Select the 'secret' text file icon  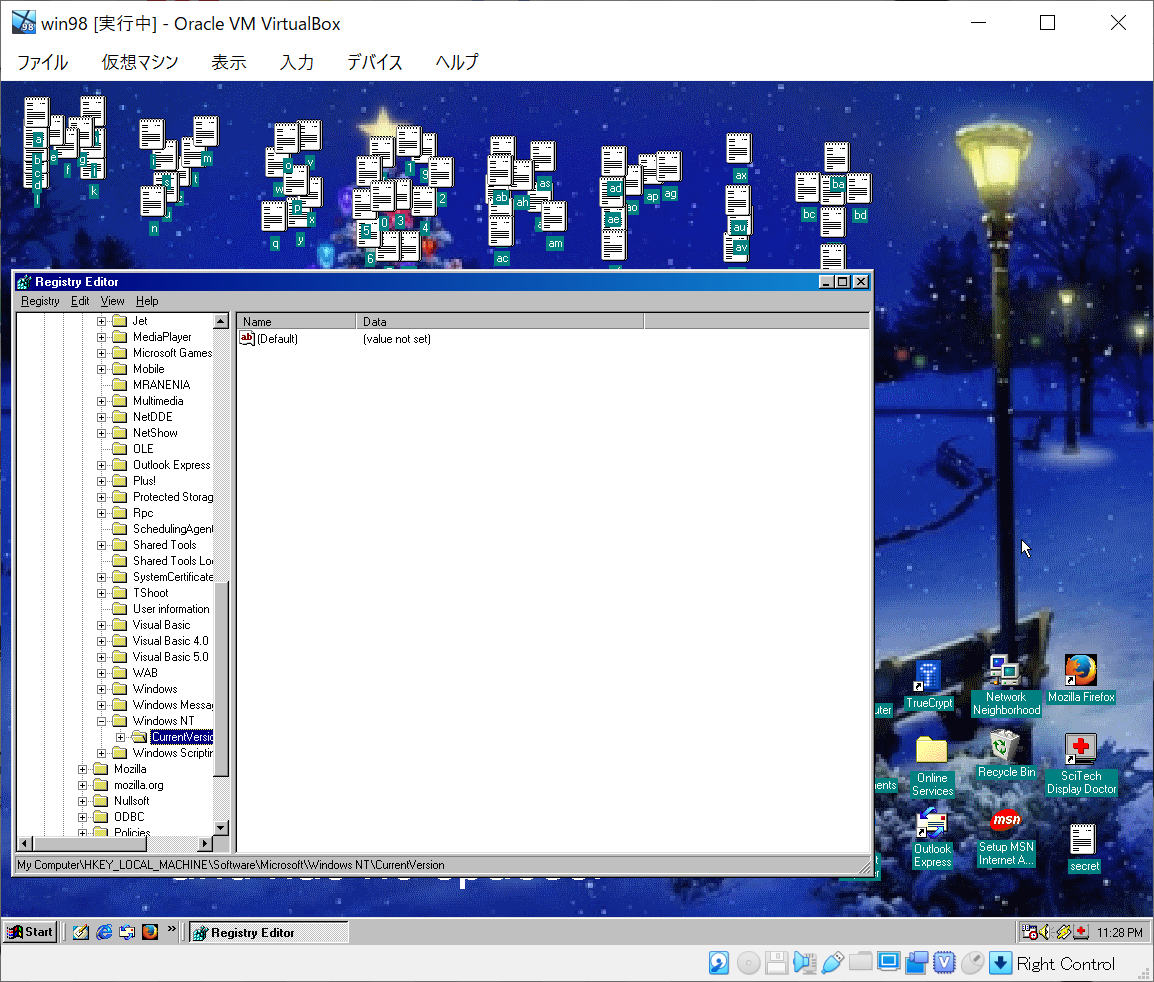click(x=1083, y=848)
